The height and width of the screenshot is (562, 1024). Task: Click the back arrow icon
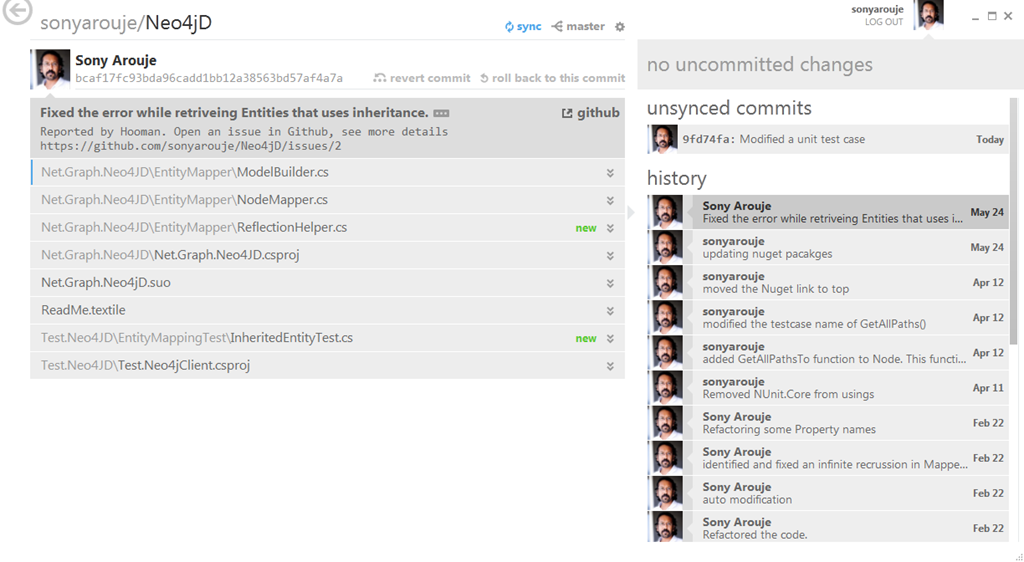pyautogui.click(x=17, y=13)
